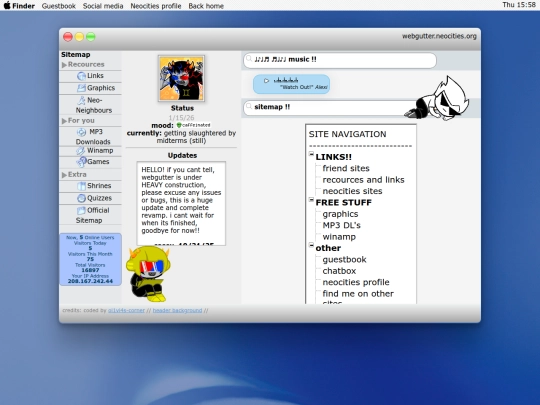Open the Winamp sidebar link

[x=100, y=150]
